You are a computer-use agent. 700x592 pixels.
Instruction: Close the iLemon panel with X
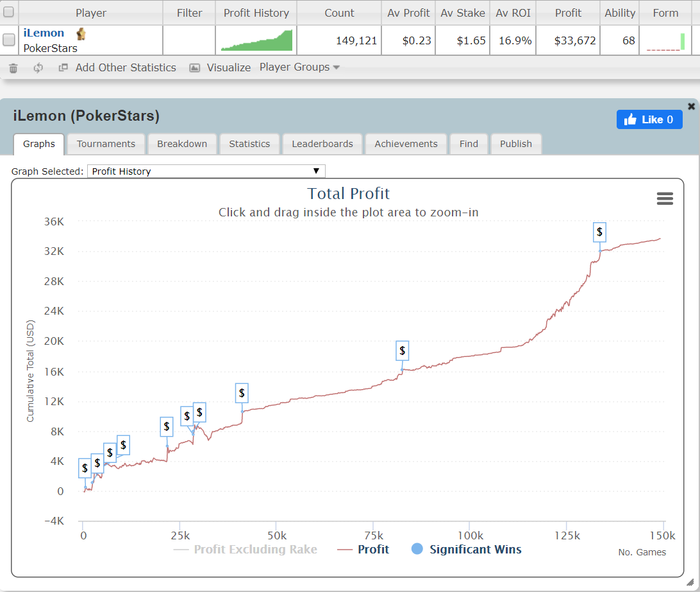coord(691,106)
